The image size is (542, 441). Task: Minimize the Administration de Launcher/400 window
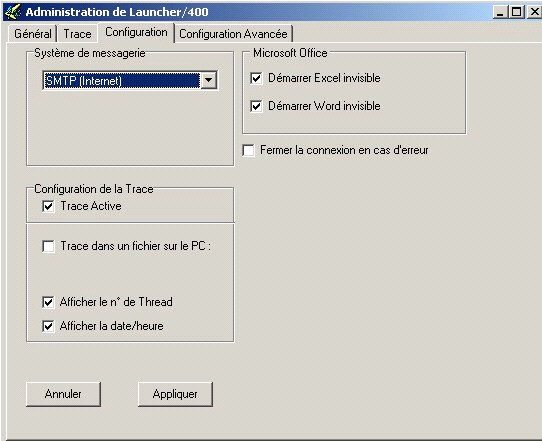tap(500, 12)
